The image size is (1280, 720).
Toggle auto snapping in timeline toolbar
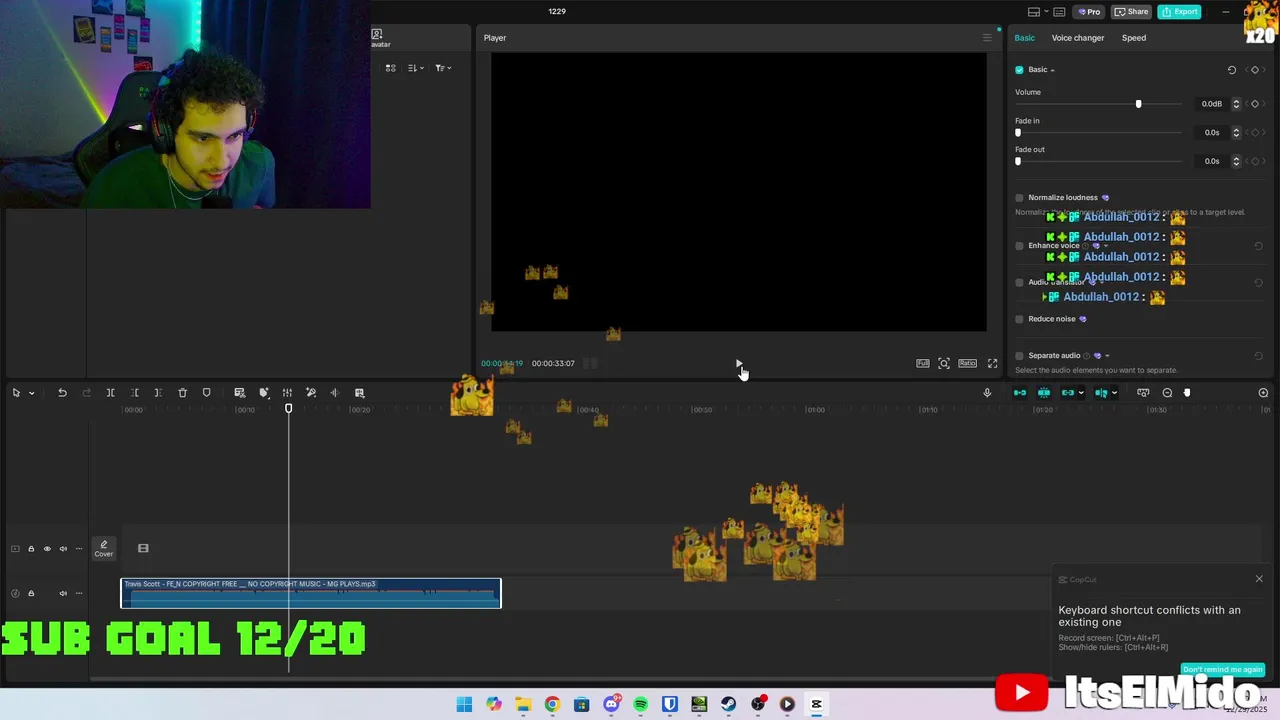click(x=1044, y=393)
